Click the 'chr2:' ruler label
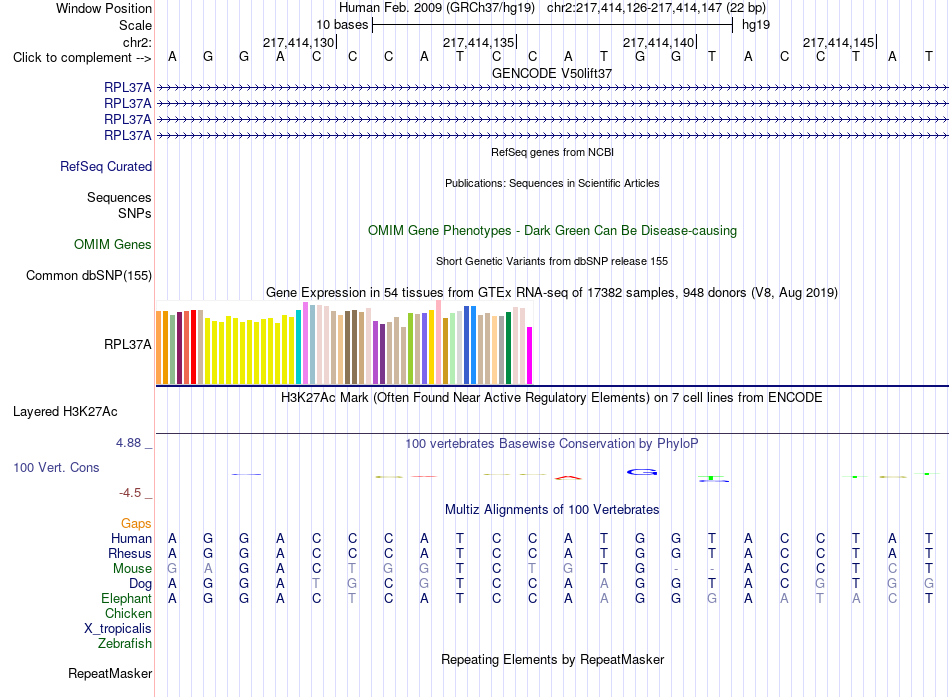The image size is (950, 697). pyautogui.click(x=137, y=42)
